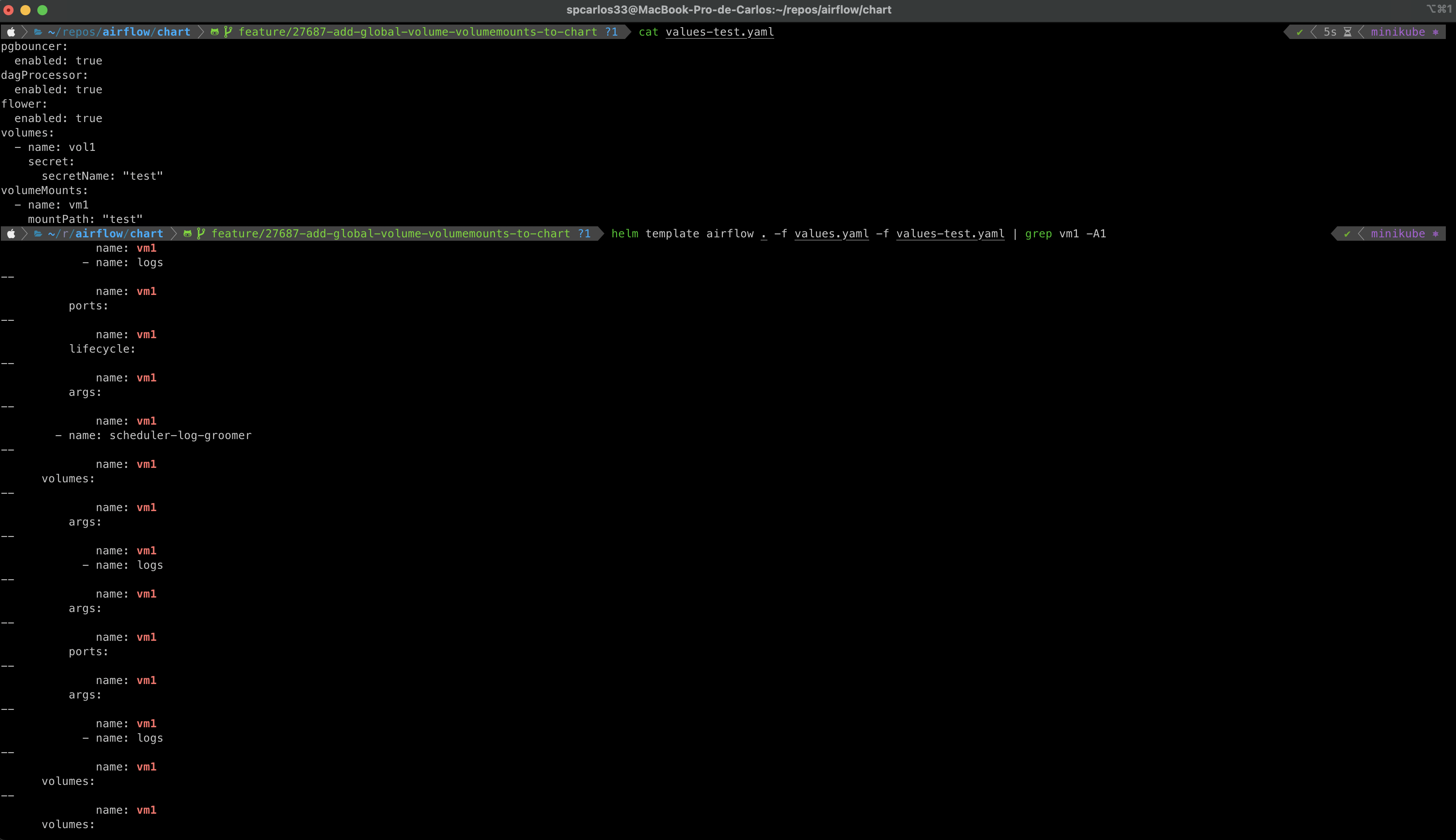
Task: Click the git branch icon in second prompt
Action: 201,234
